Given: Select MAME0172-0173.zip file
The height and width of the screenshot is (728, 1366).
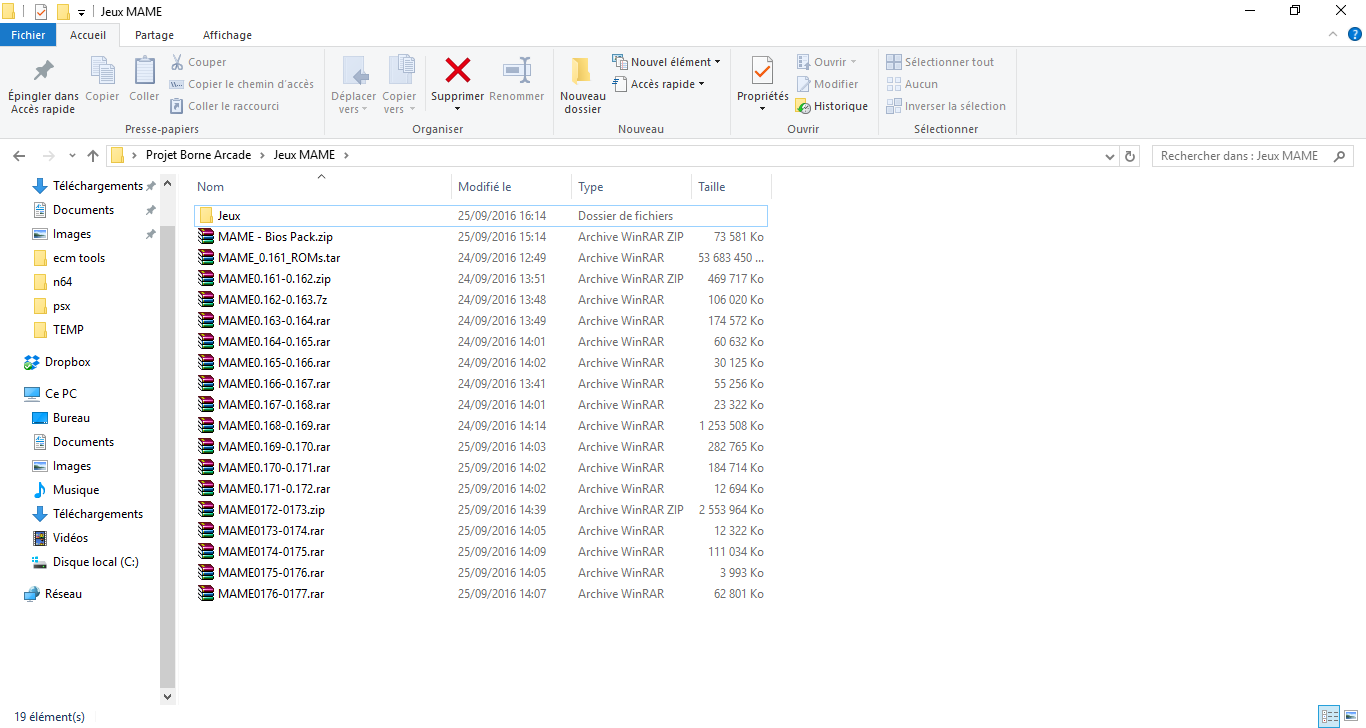Looking at the screenshot, I should tap(480, 510).
